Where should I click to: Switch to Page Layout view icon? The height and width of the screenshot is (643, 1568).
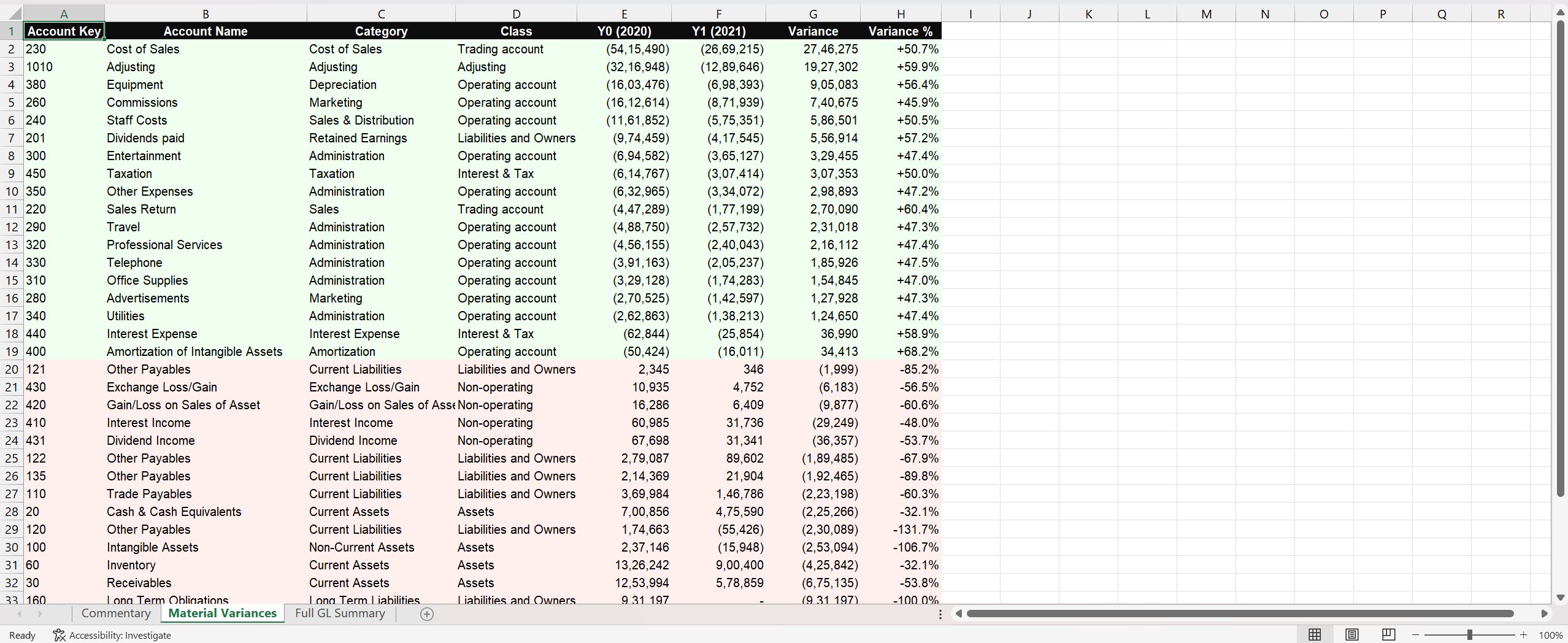pos(1352,635)
